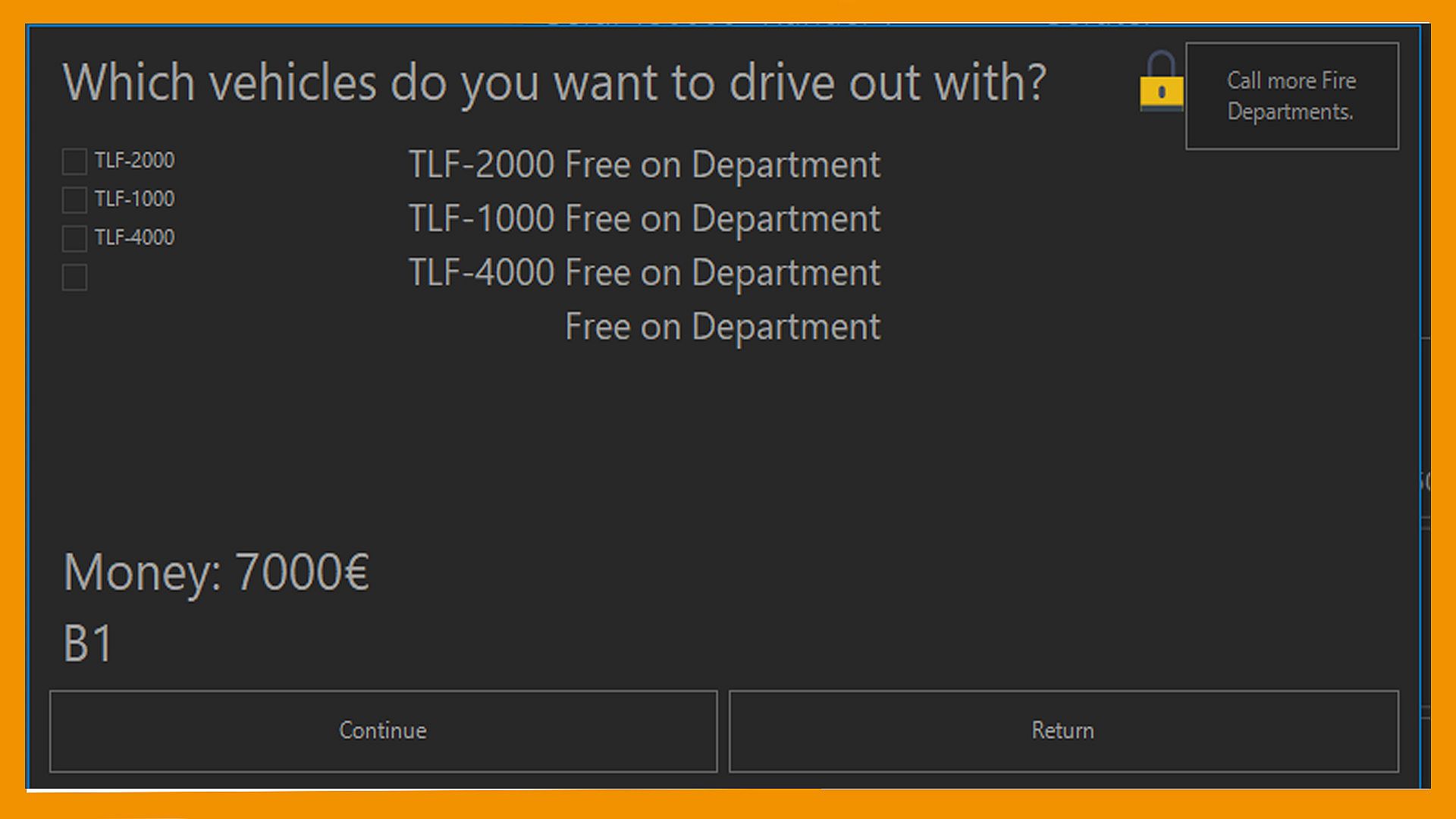Select the 'TLF-1000 Free on Department' status line

[x=645, y=219]
